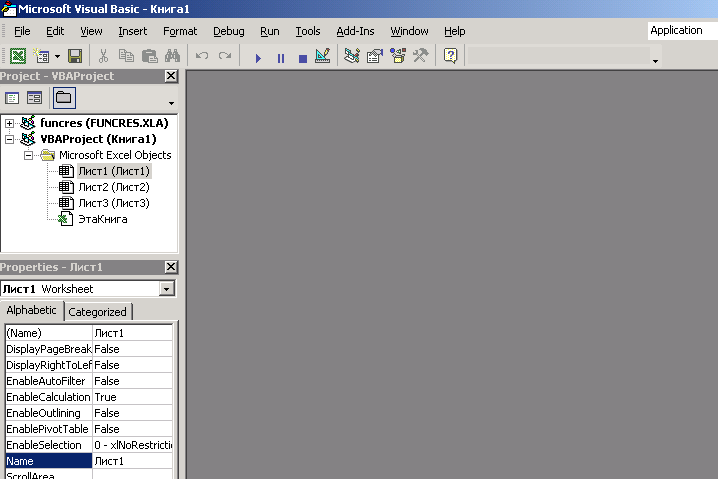718x479 pixels.
Task: Open the View menu
Action: [x=91, y=31]
